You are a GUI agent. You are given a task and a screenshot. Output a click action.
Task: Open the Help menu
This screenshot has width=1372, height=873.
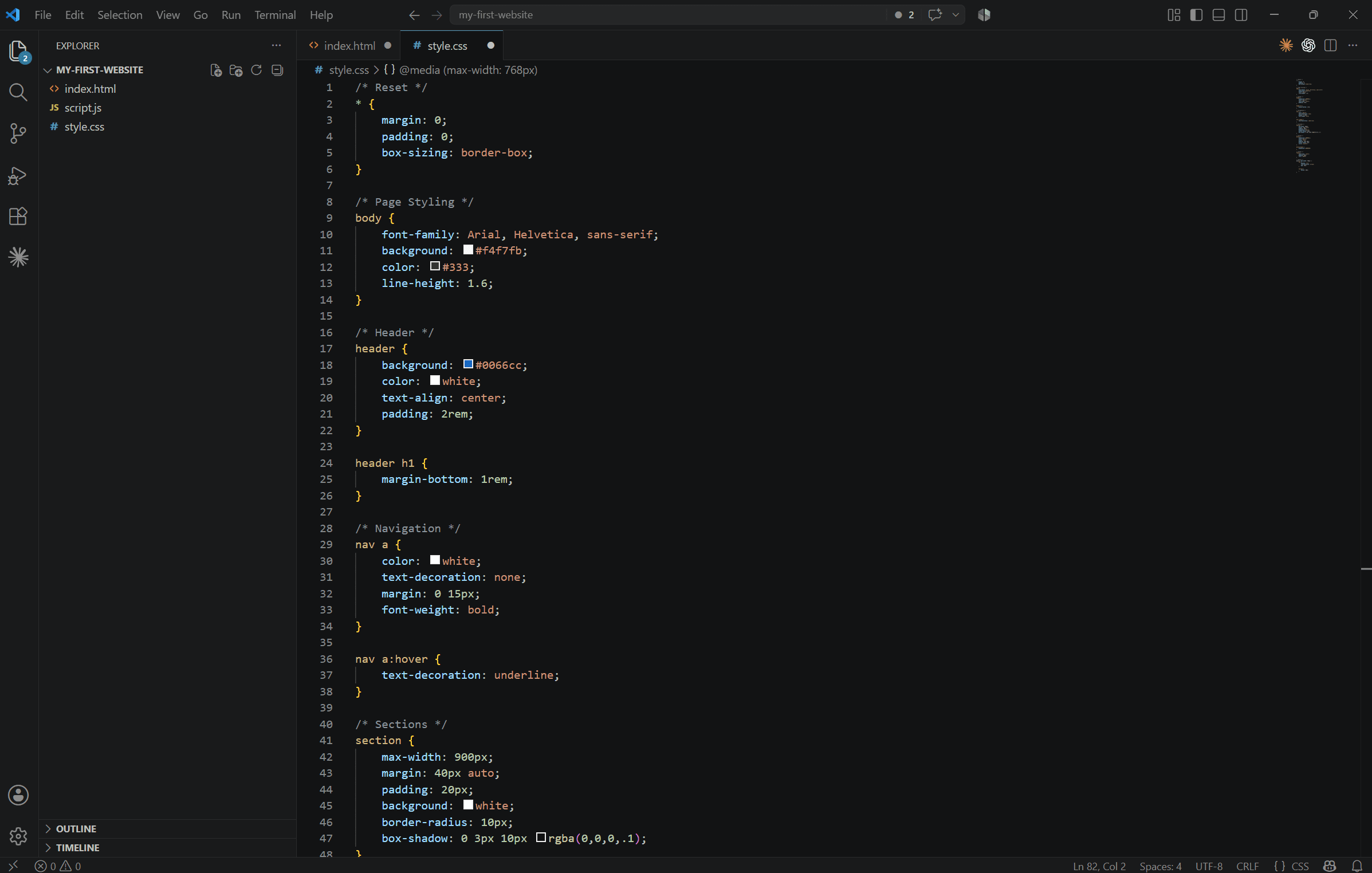tap(321, 15)
